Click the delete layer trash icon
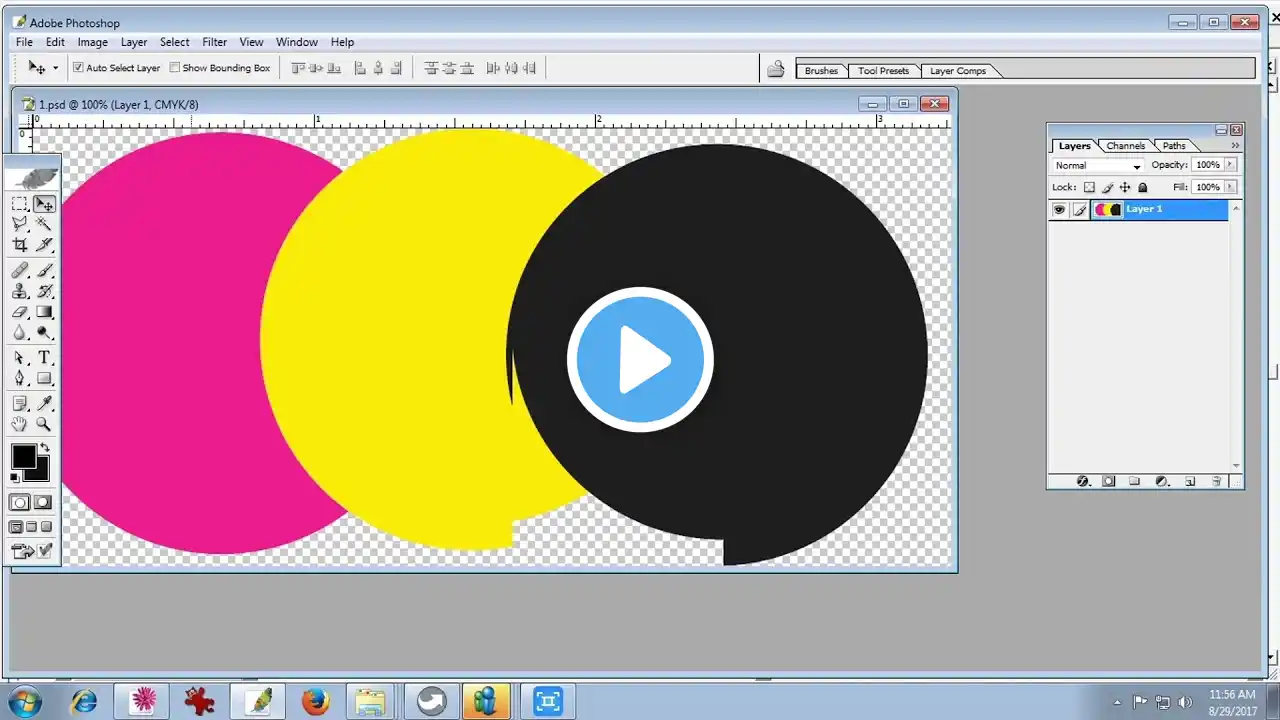Screen dimensions: 1280x720 pyautogui.click(x=1216, y=481)
